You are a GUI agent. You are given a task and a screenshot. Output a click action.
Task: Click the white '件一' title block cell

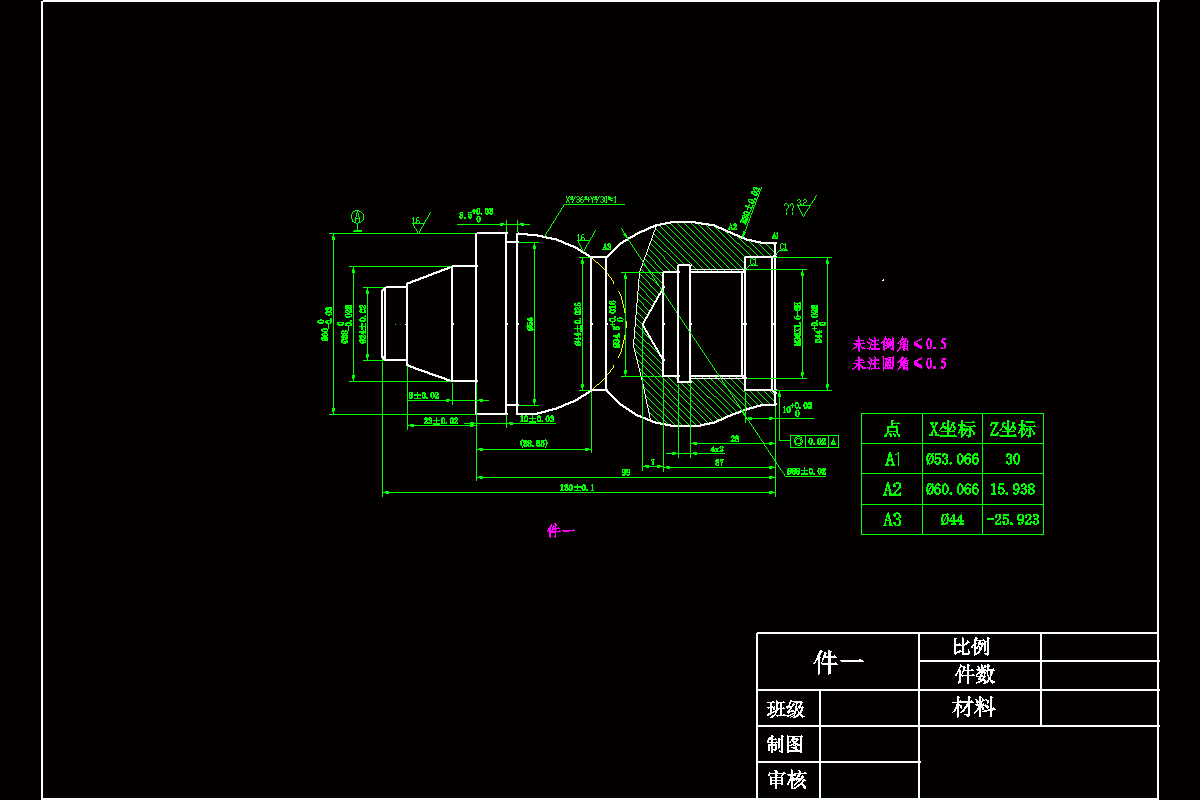[838, 661]
